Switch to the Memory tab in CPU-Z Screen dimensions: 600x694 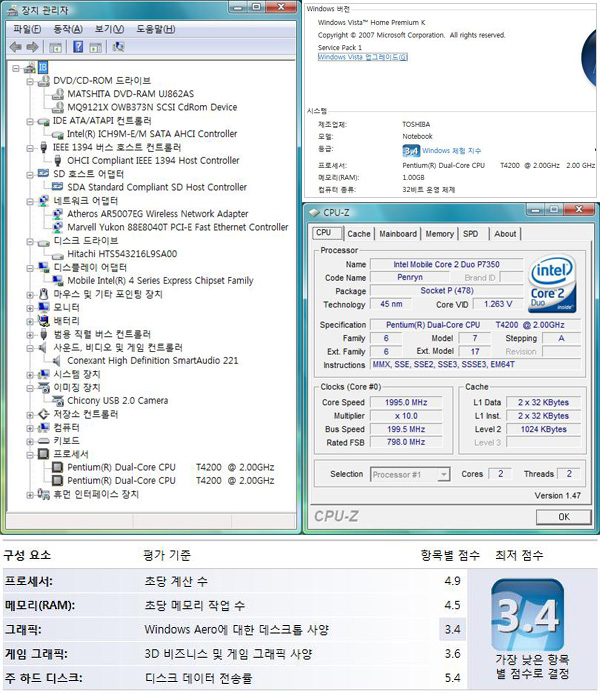439,234
